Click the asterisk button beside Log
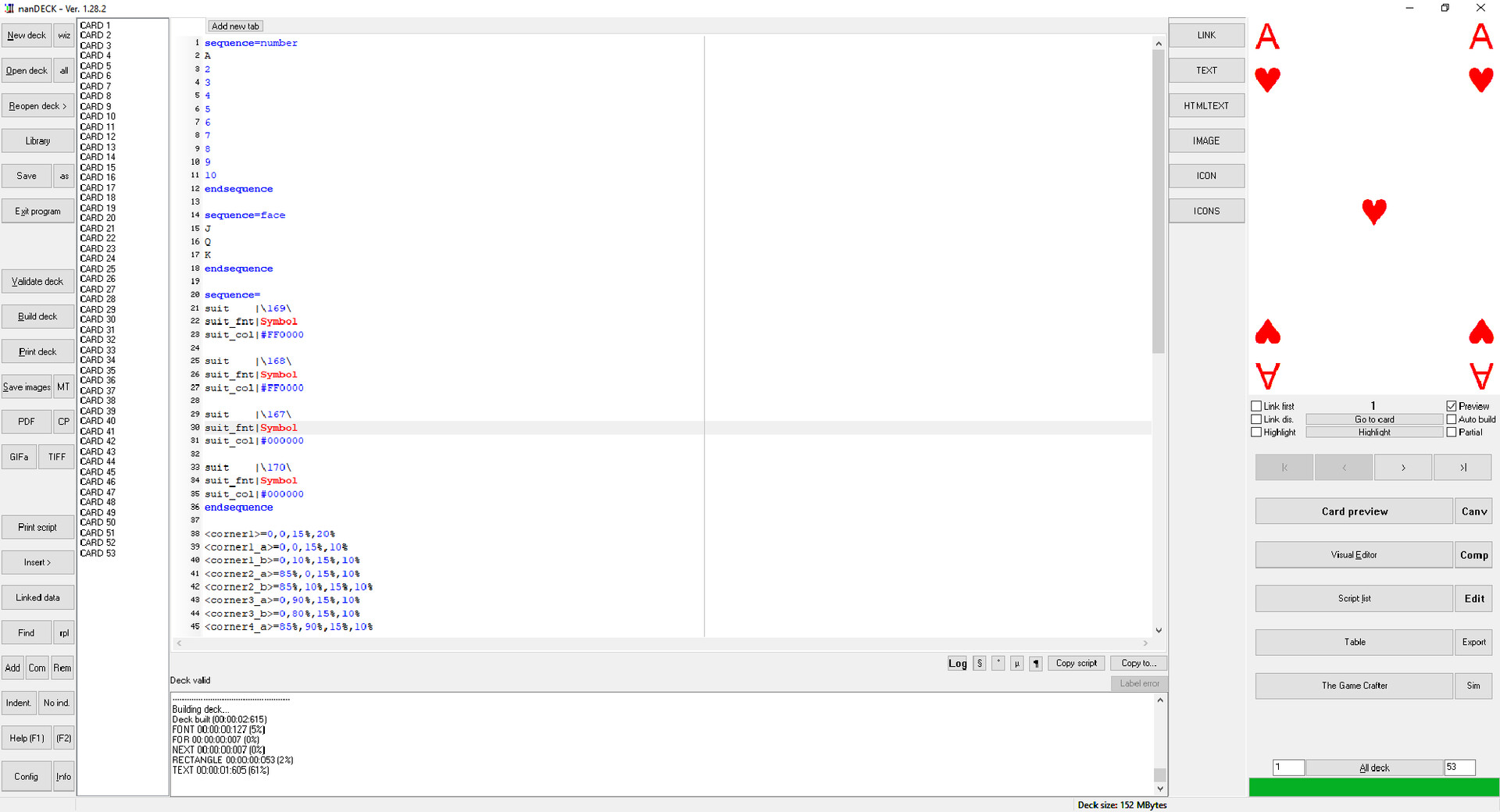The width and height of the screenshot is (1500, 812). click(998, 664)
